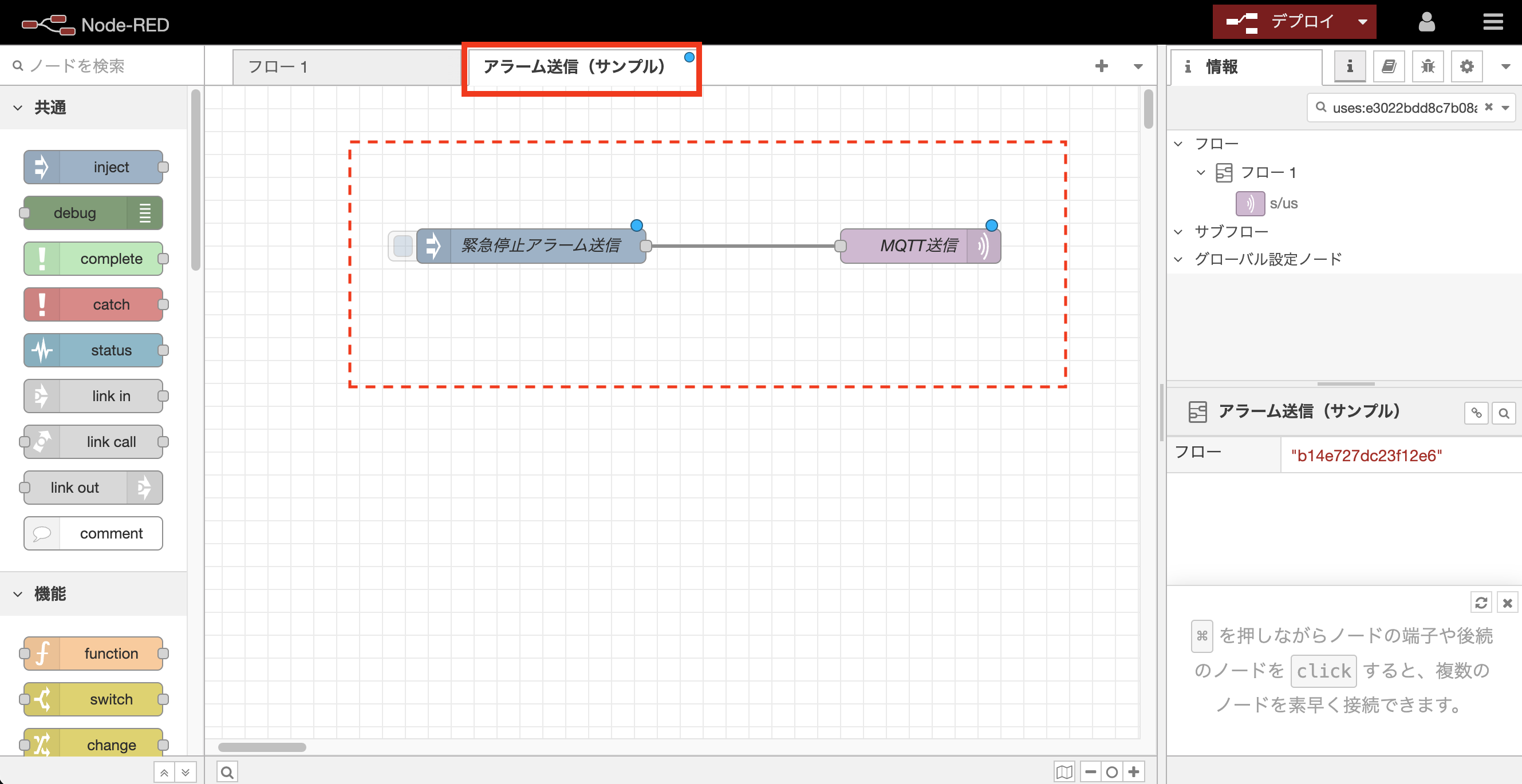Click the デプロイ button

click(x=1281, y=22)
